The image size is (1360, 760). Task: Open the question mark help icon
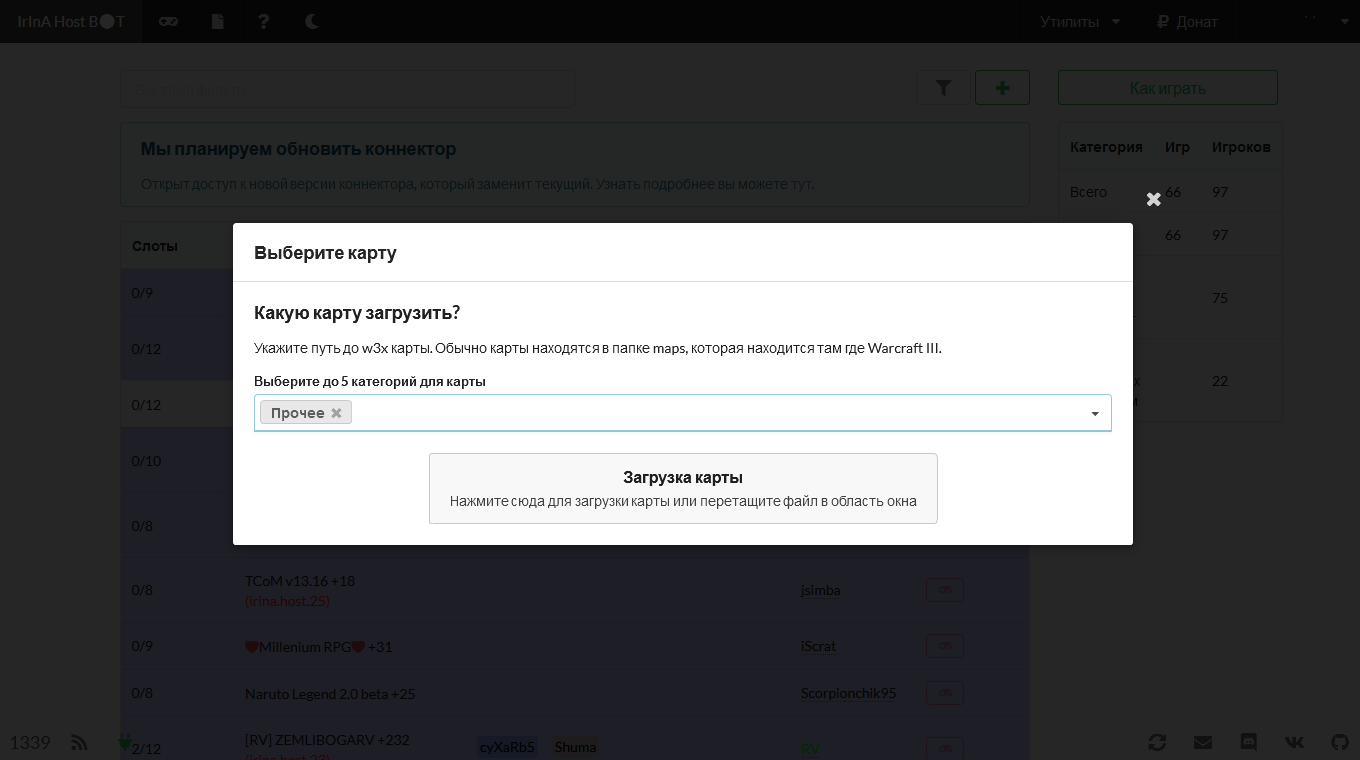264,21
